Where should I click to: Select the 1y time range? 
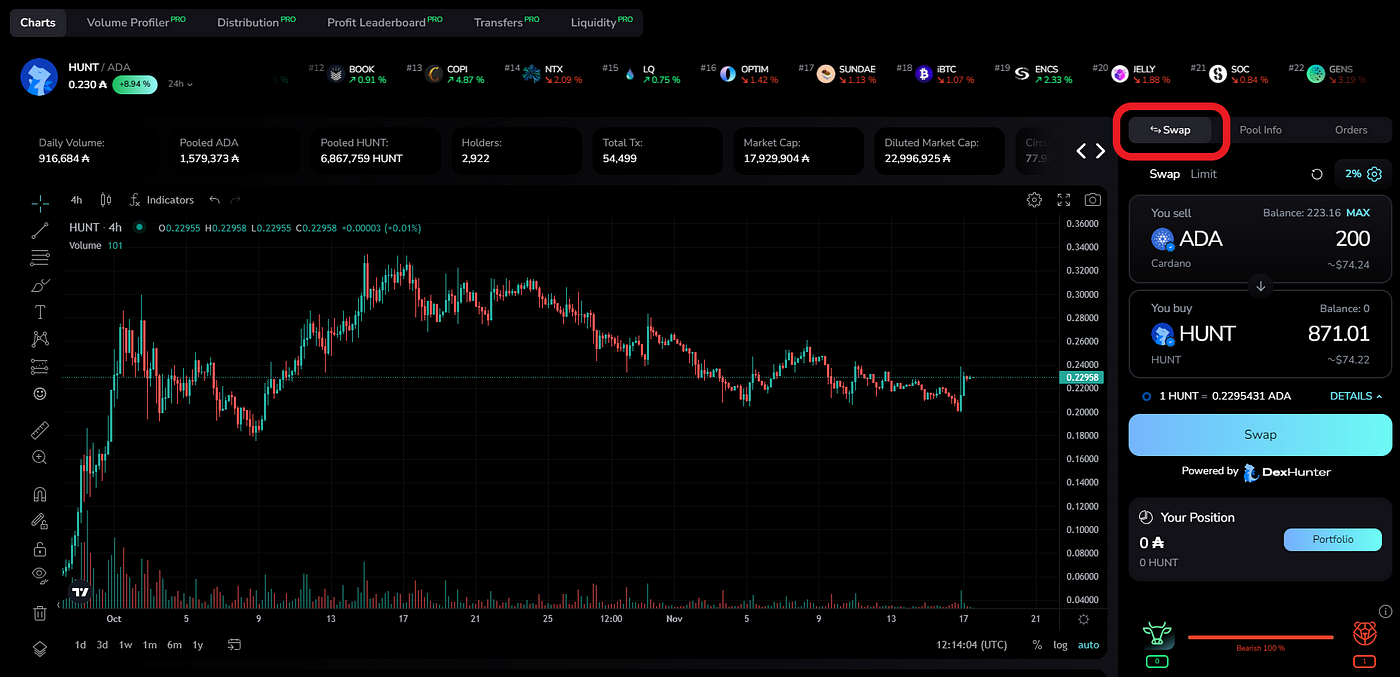click(x=198, y=645)
